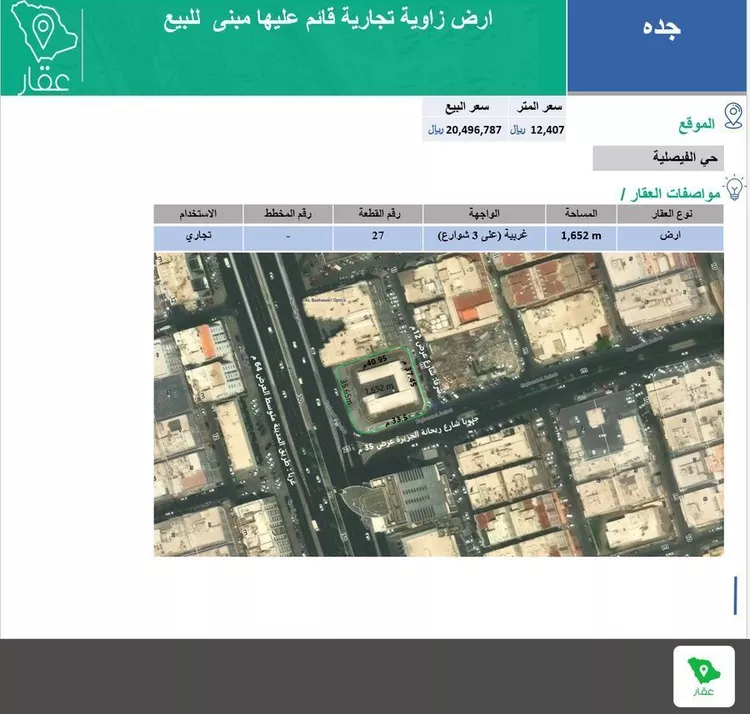Click the المساحة column header
Screen dimensions: 750x714
[x=581, y=214]
